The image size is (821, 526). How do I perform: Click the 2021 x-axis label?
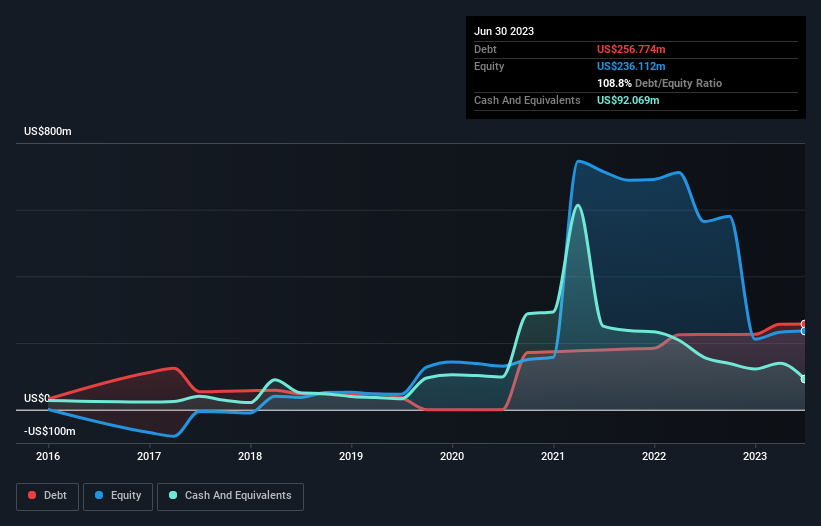pos(553,456)
